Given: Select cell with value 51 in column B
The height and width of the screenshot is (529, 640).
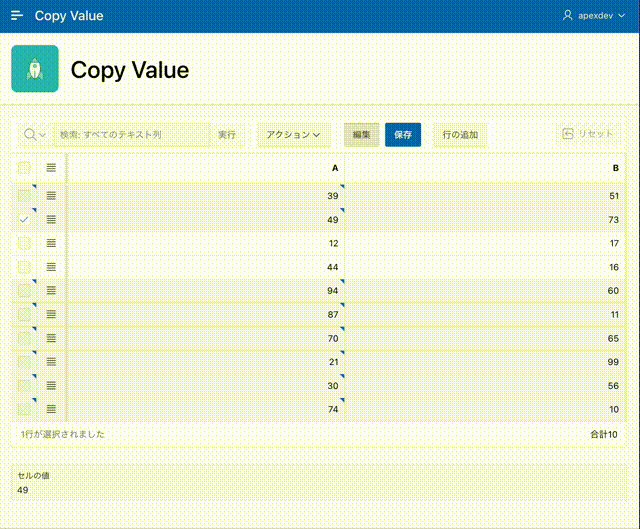Looking at the screenshot, I should point(485,196).
